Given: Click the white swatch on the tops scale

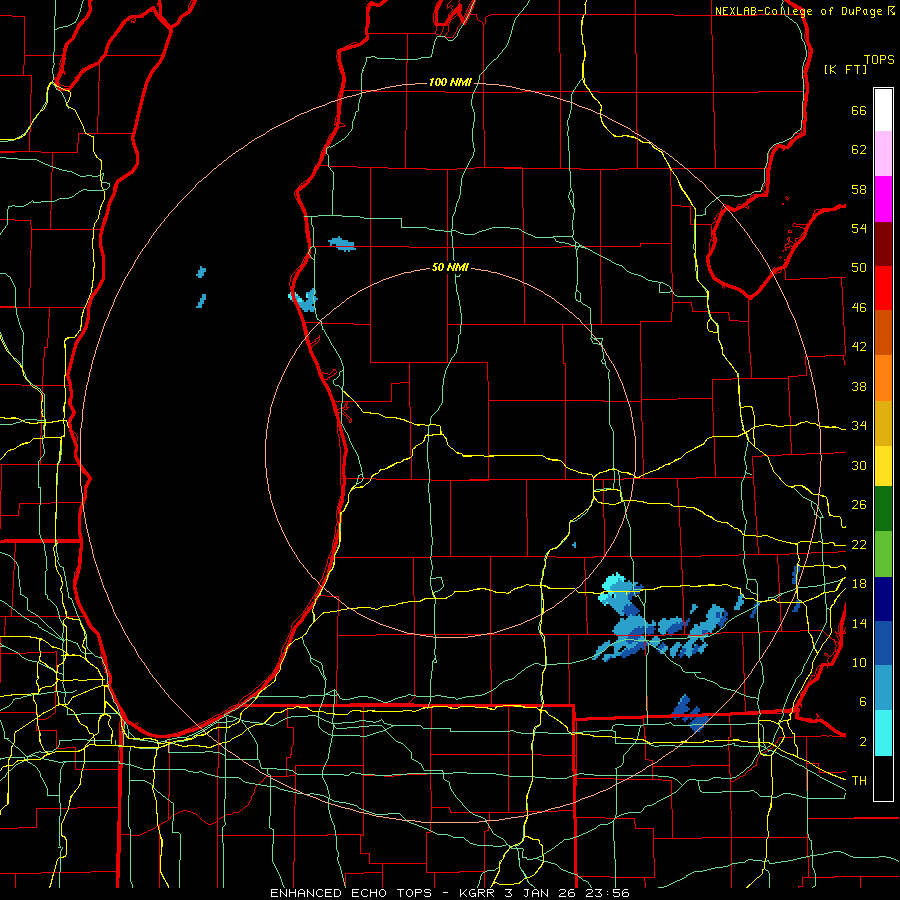Looking at the screenshot, I should (x=883, y=110).
